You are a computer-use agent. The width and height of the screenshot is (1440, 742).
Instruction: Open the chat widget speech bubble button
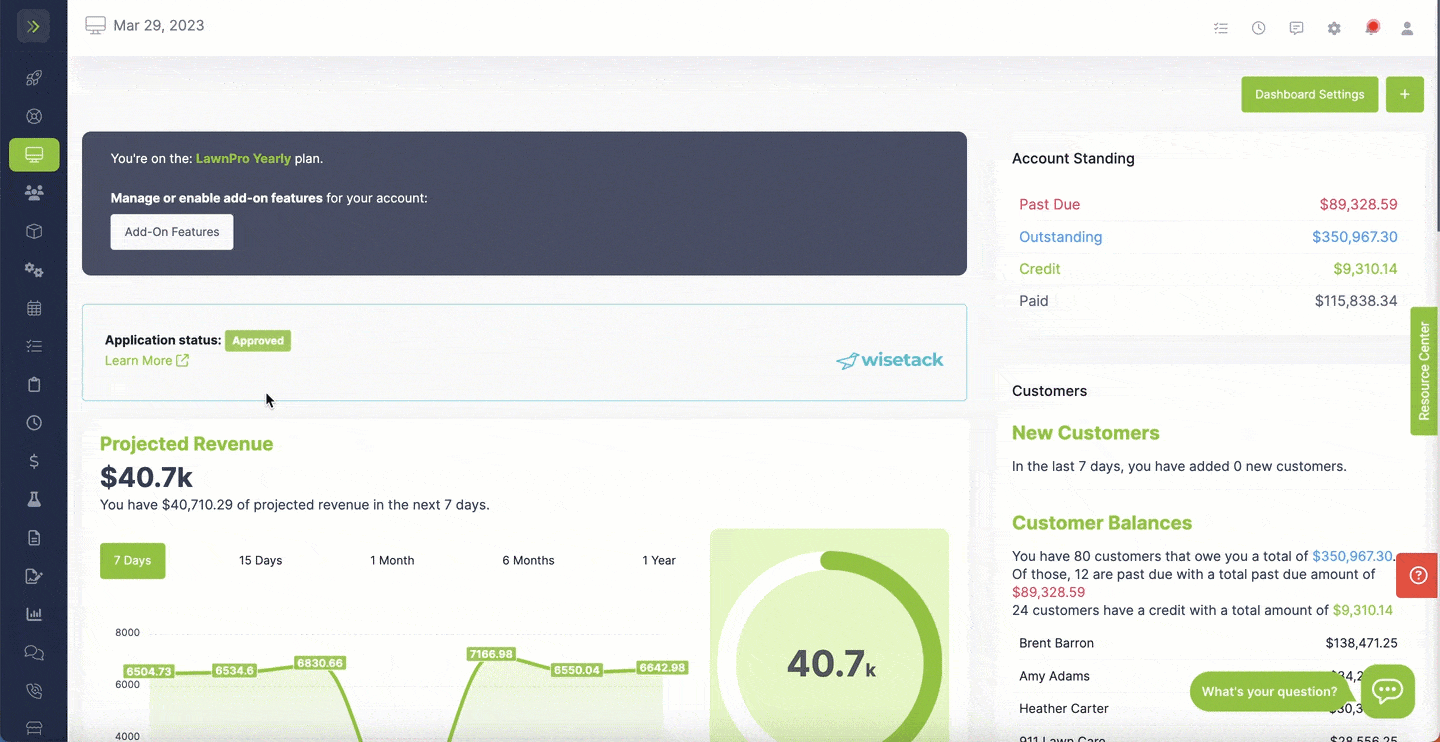click(1388, 691)
